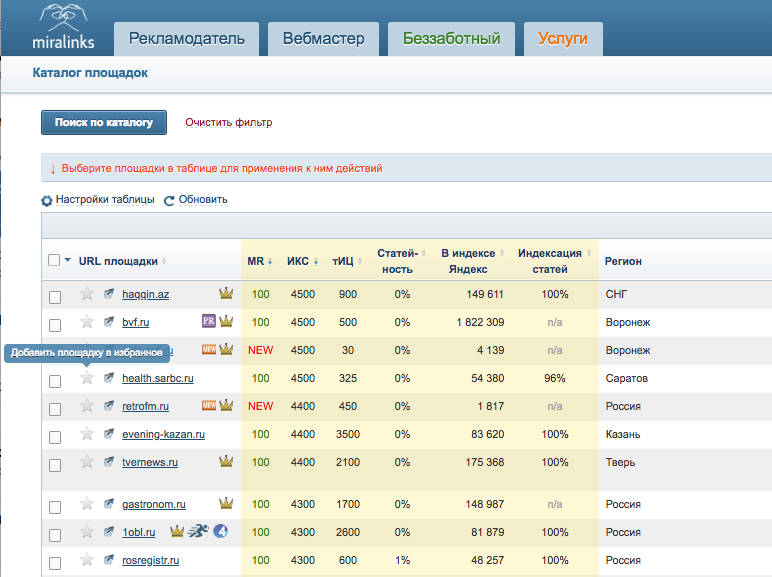Open health.sarbc.ru external link icon
772x577 pixels.
tap(109, 378)
